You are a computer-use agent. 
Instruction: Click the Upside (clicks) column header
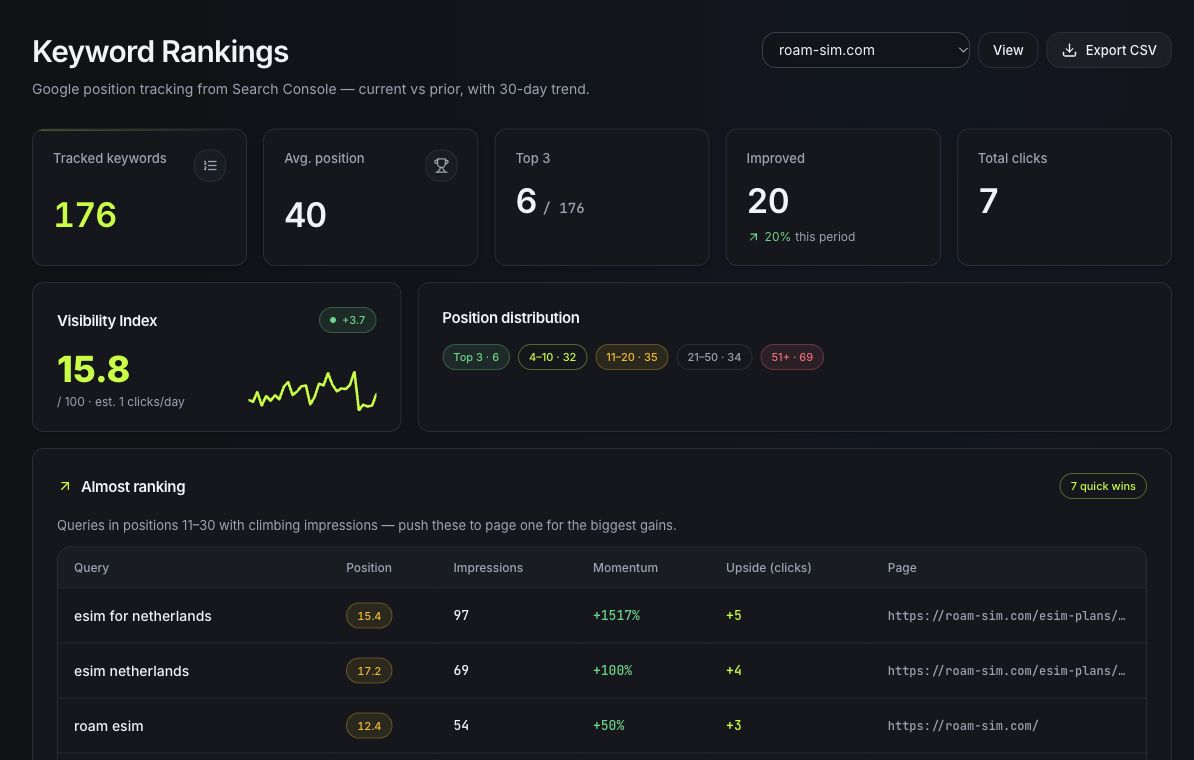click(768, 568)
